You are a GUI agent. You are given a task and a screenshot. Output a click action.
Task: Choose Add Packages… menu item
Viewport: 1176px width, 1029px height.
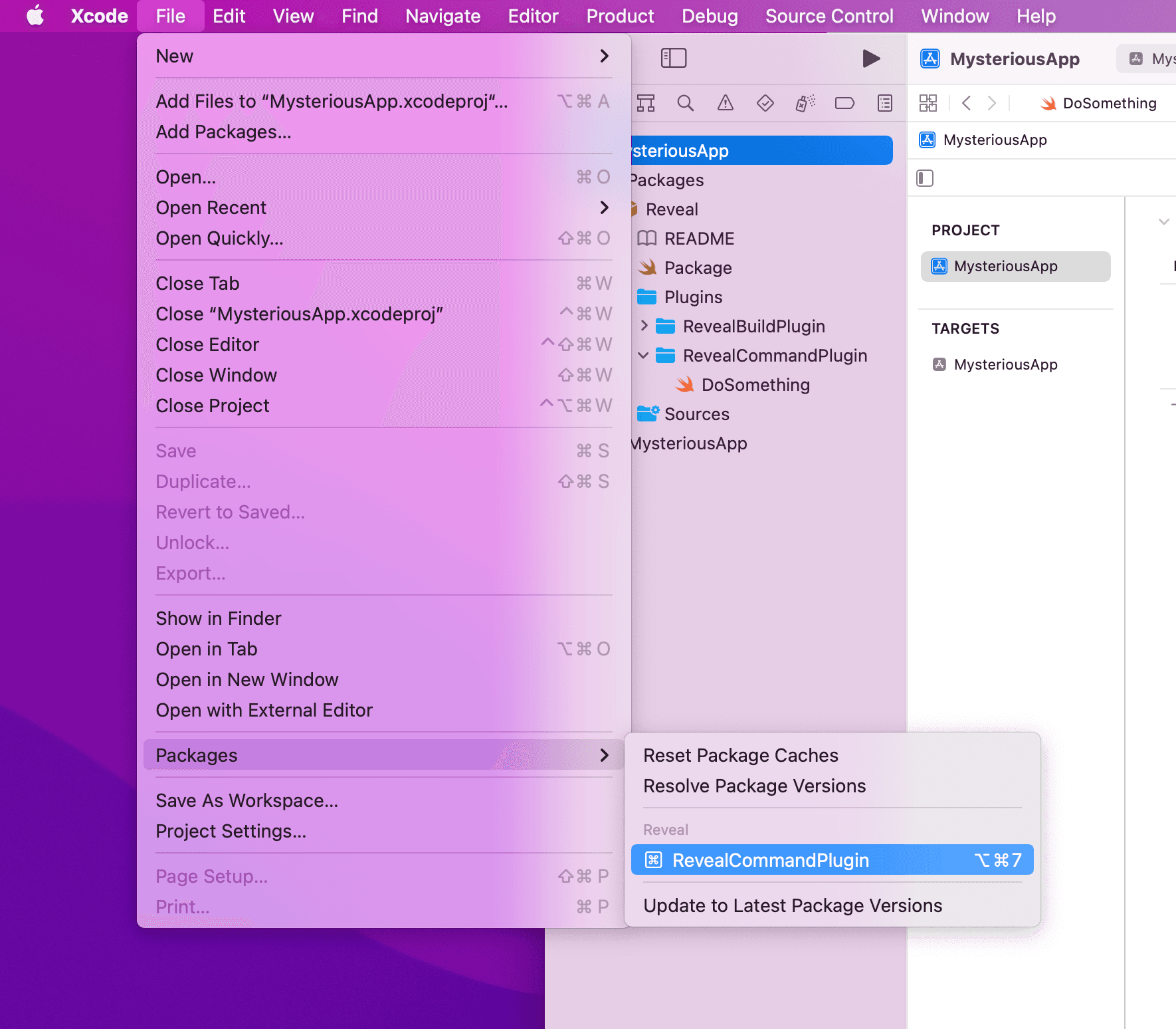383,132
